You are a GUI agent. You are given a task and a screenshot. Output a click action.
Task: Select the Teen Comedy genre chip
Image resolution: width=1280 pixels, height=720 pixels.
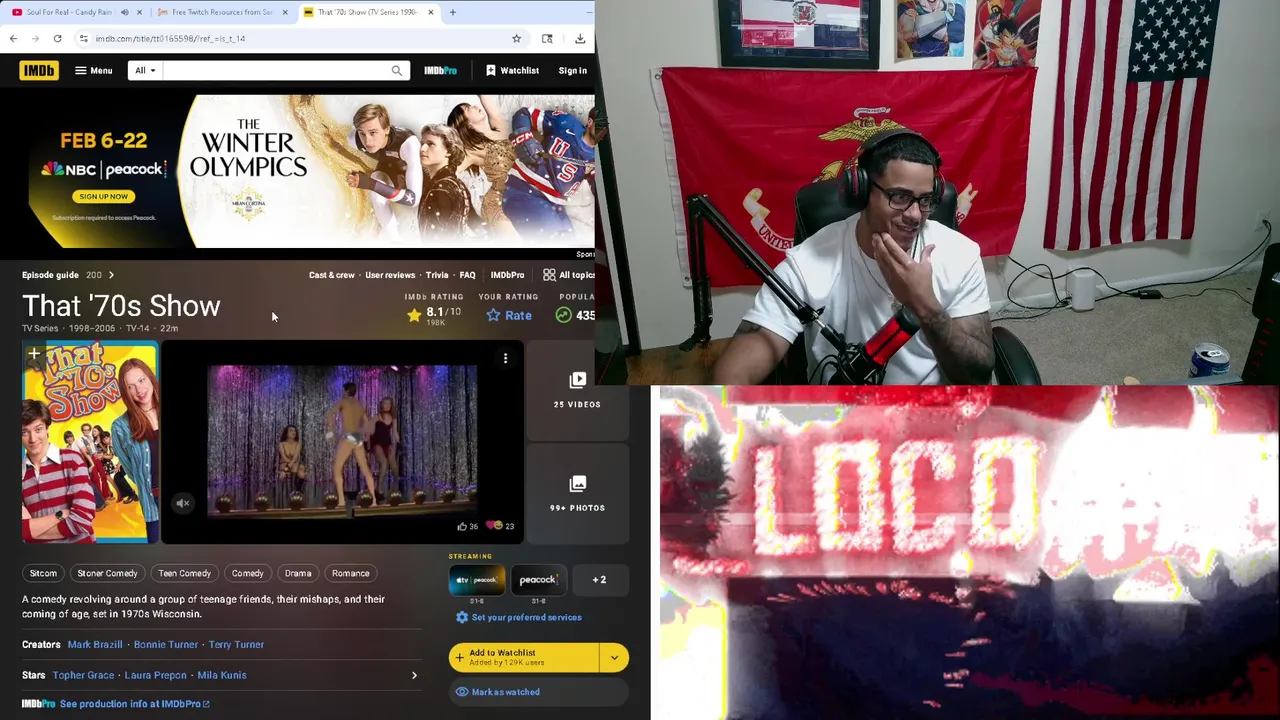(x=184, y=573)
